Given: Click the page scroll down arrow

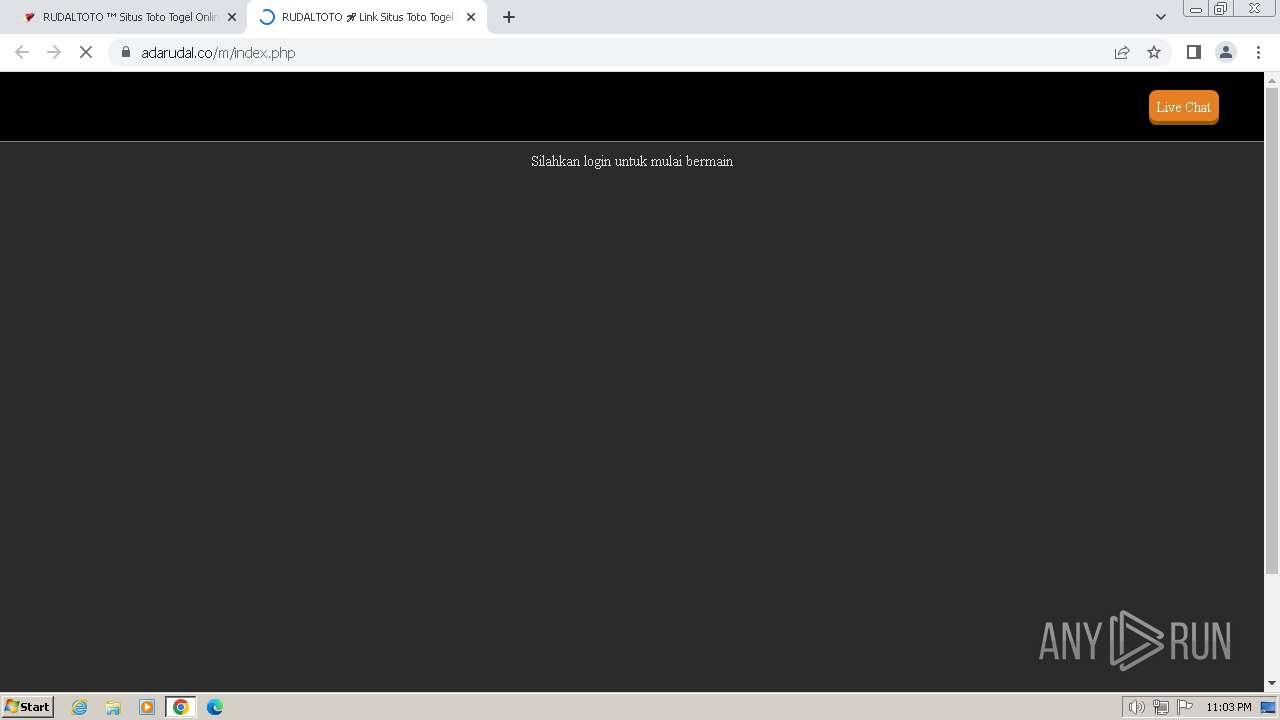Looking at the screenshot, I should point(1272,683).
